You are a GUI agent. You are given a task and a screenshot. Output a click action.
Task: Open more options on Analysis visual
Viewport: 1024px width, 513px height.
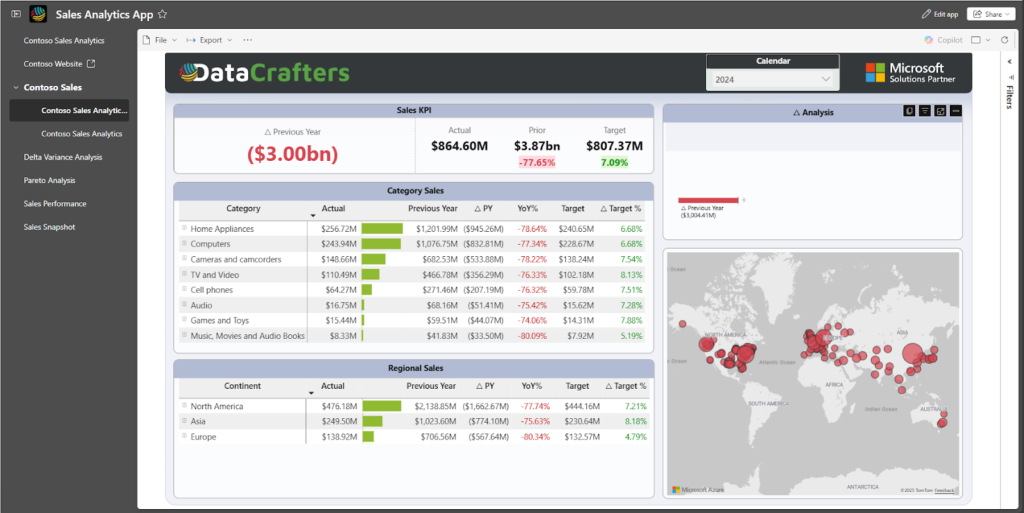(956, 111)
